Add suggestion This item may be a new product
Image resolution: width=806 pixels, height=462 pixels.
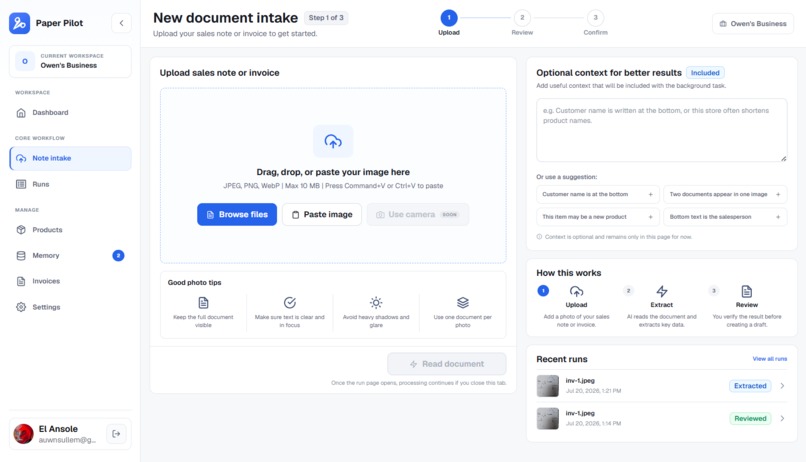click(x=597, y=217)
